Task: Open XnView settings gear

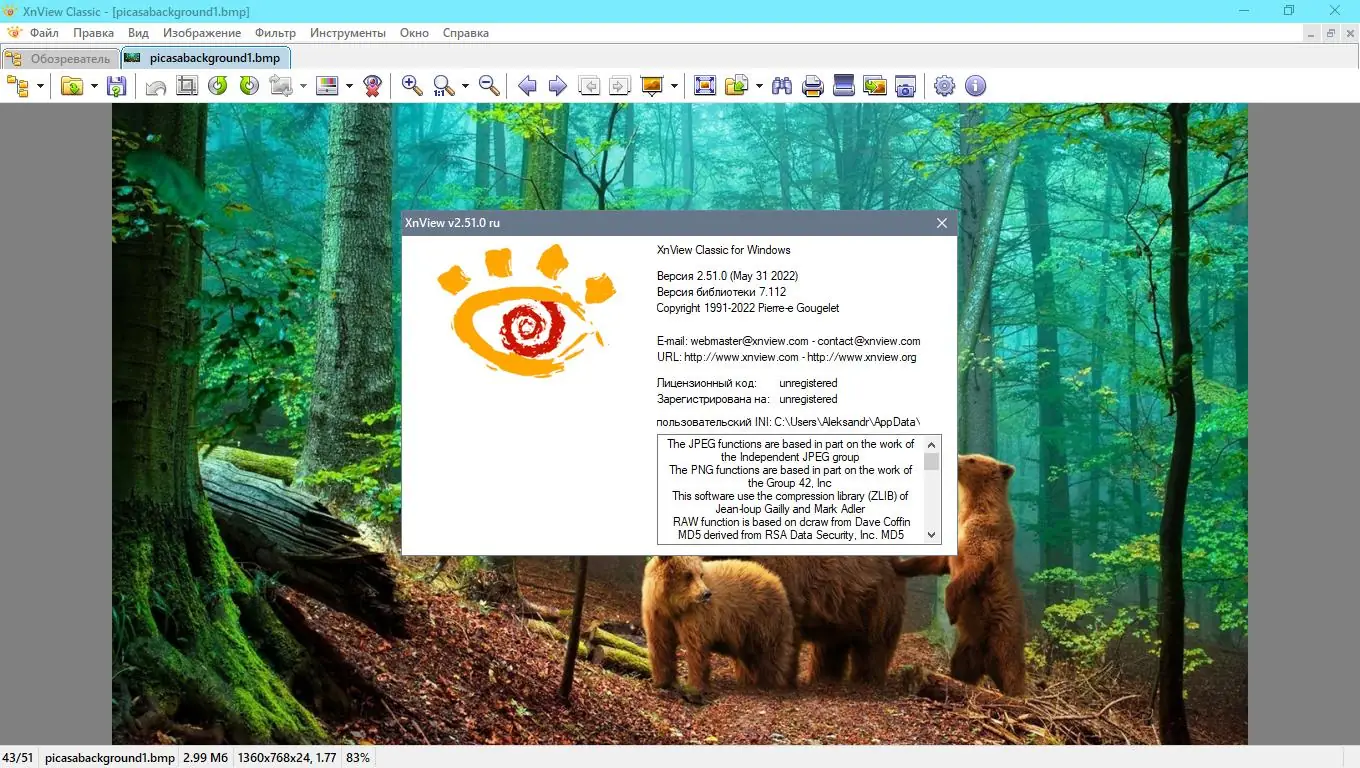Action: point(943,86)
